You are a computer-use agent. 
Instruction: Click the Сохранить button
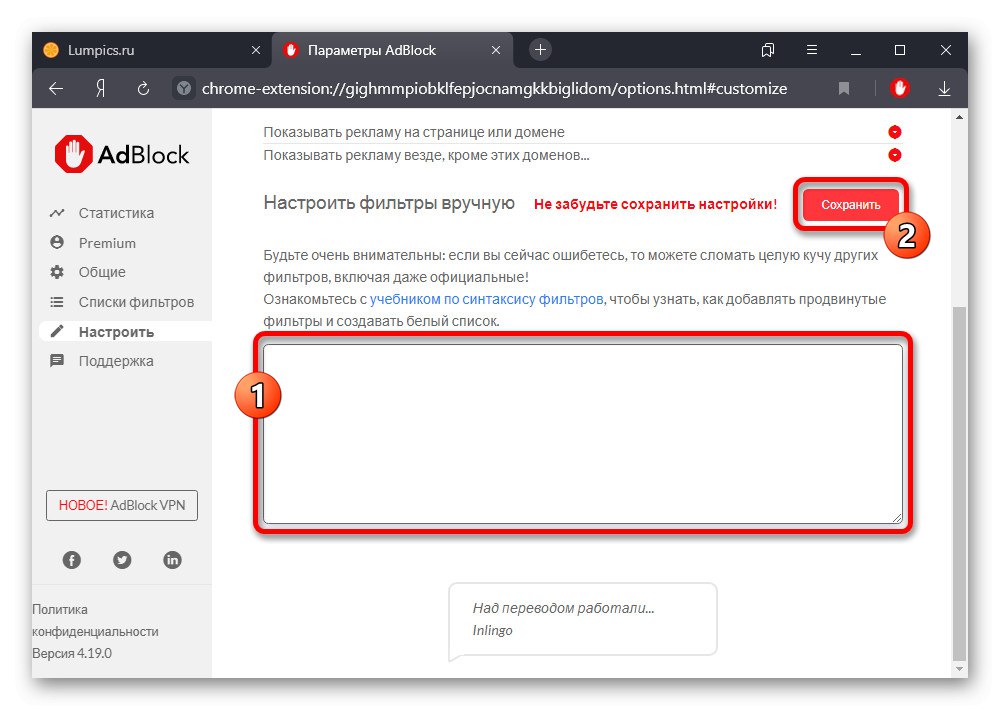tap(850, 205)
